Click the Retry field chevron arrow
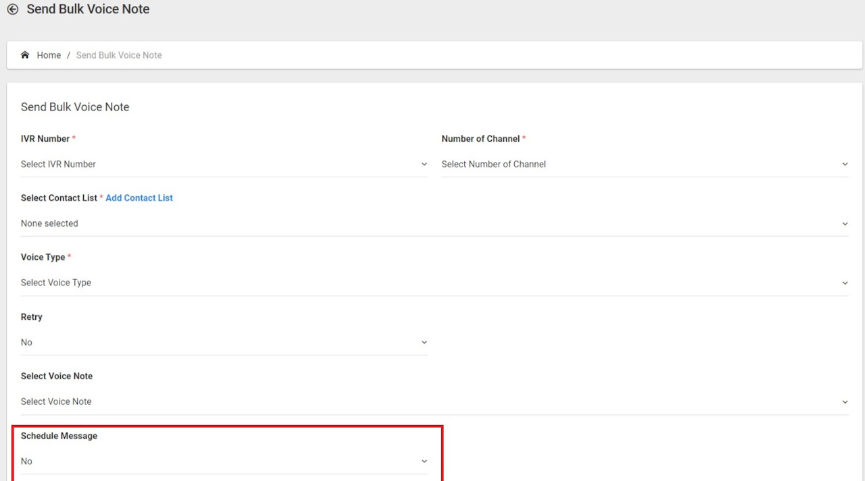The image size is (865, 481). point(424,343)
